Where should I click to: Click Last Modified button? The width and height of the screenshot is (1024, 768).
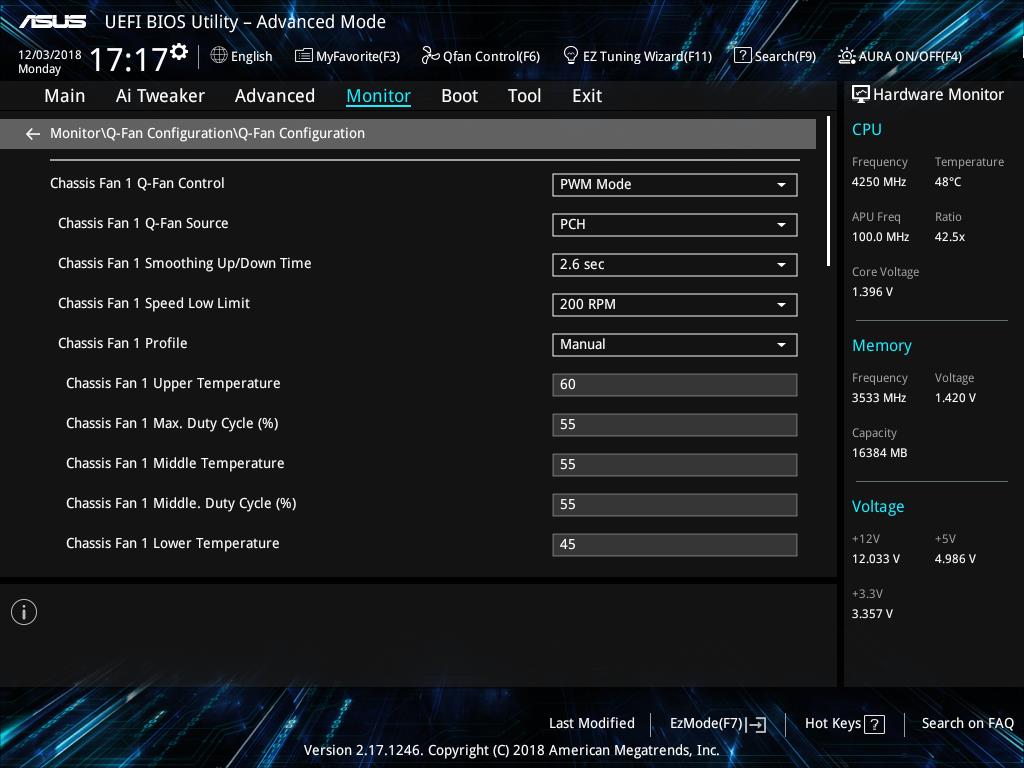coord(592,723)
